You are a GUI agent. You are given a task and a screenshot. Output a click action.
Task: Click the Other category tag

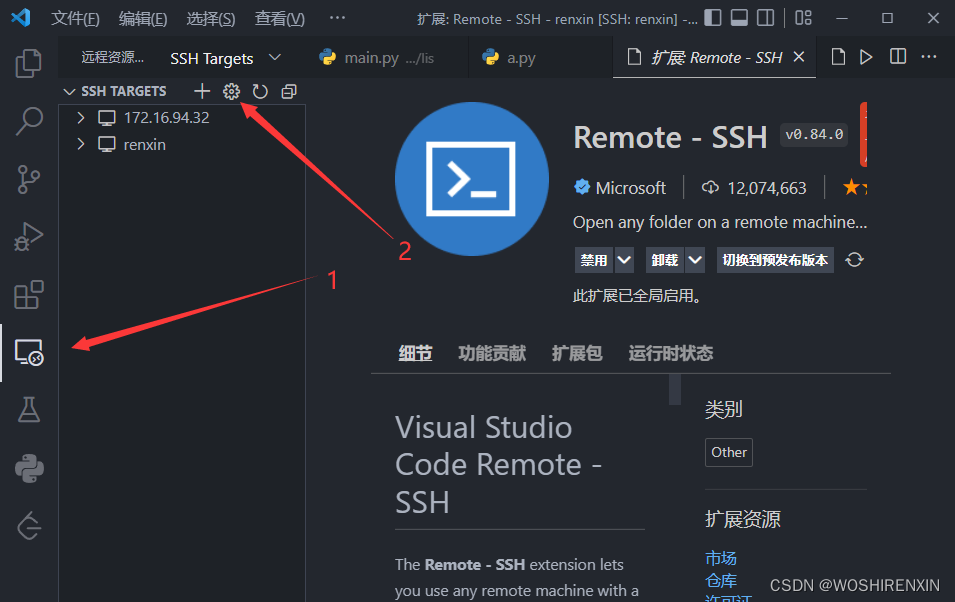pos(728,452)
